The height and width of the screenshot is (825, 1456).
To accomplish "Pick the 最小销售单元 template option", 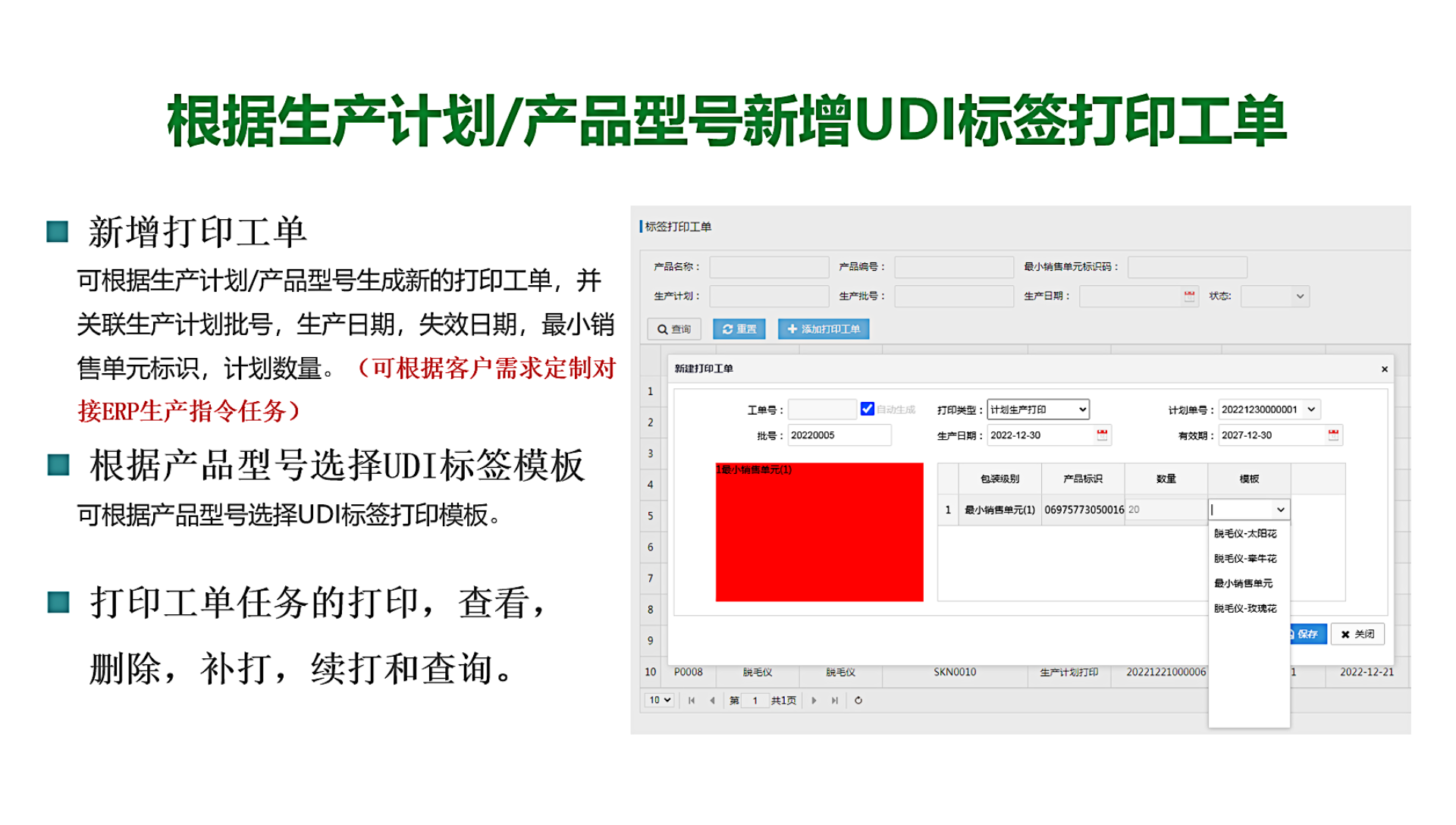I will [1243, 584].
